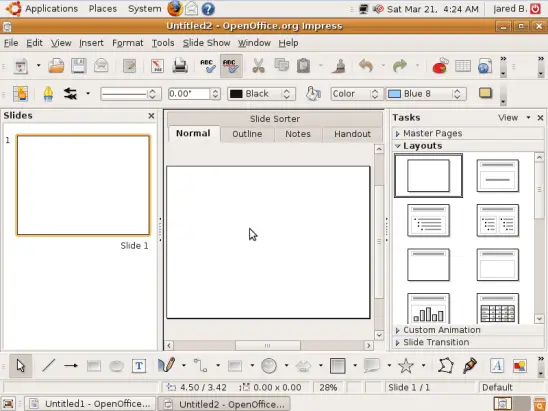Click the Line tool icon
Viewport: 548px width, 411px height.
49,366
